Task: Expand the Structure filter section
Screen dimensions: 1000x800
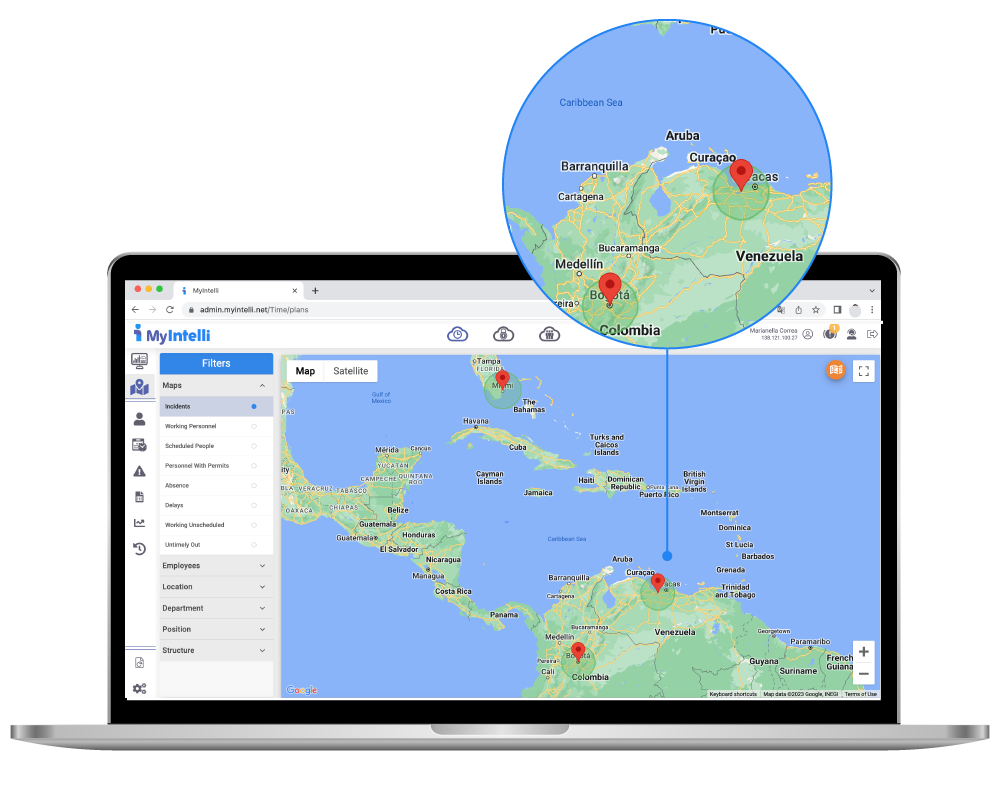Action: coord(216,650)
